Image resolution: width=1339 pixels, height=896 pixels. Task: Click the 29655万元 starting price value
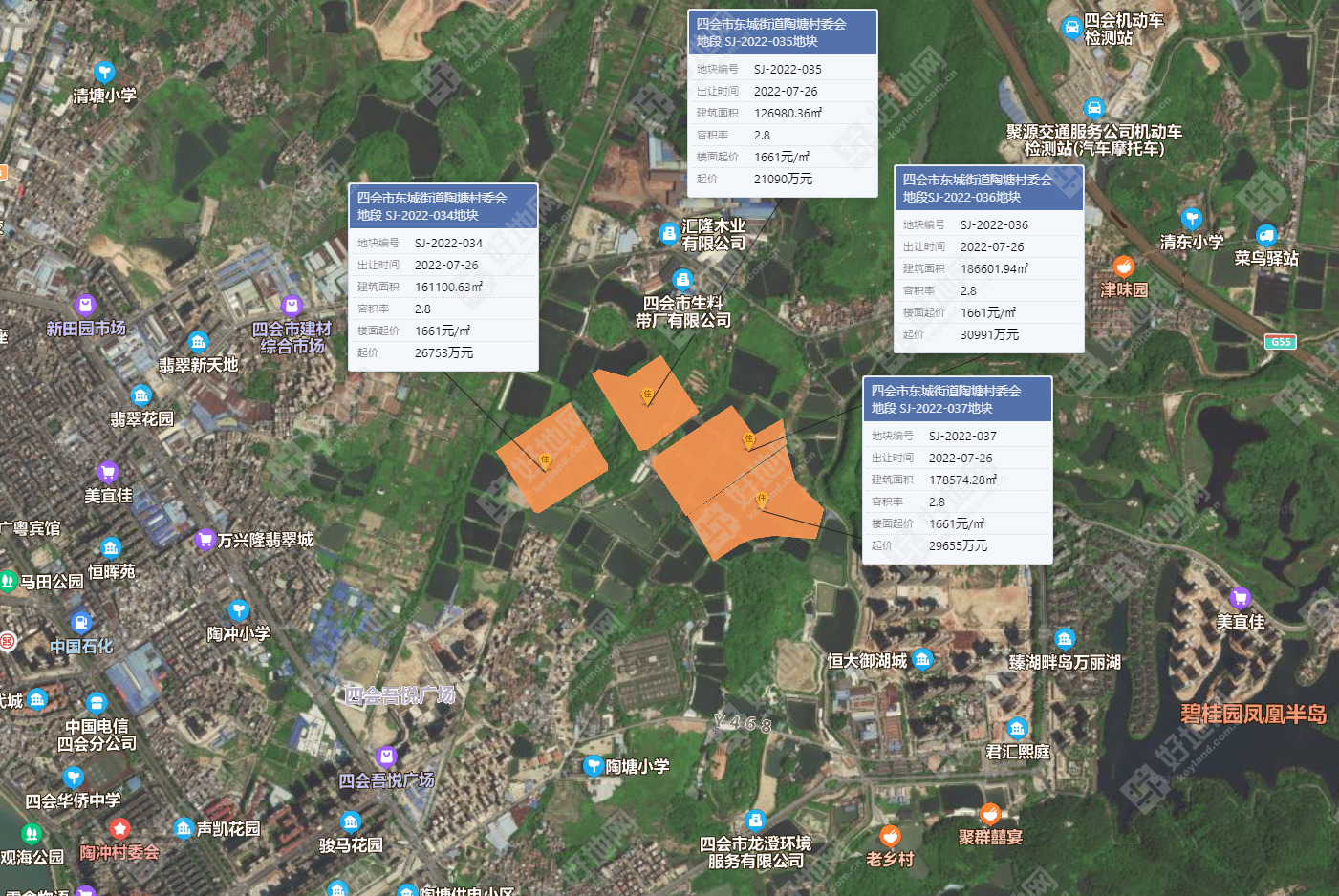tap(958, 545)
